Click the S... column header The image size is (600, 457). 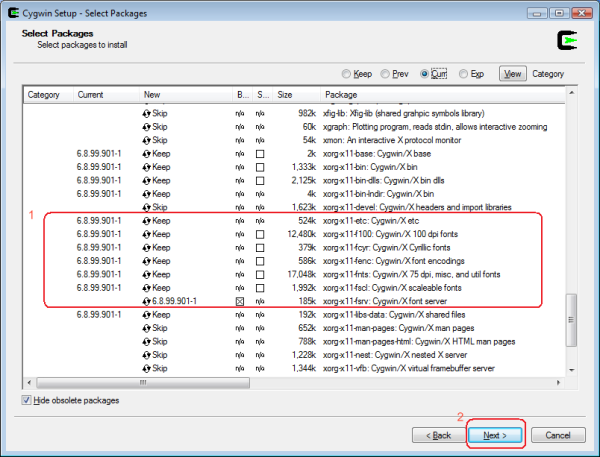coord(263,95)
